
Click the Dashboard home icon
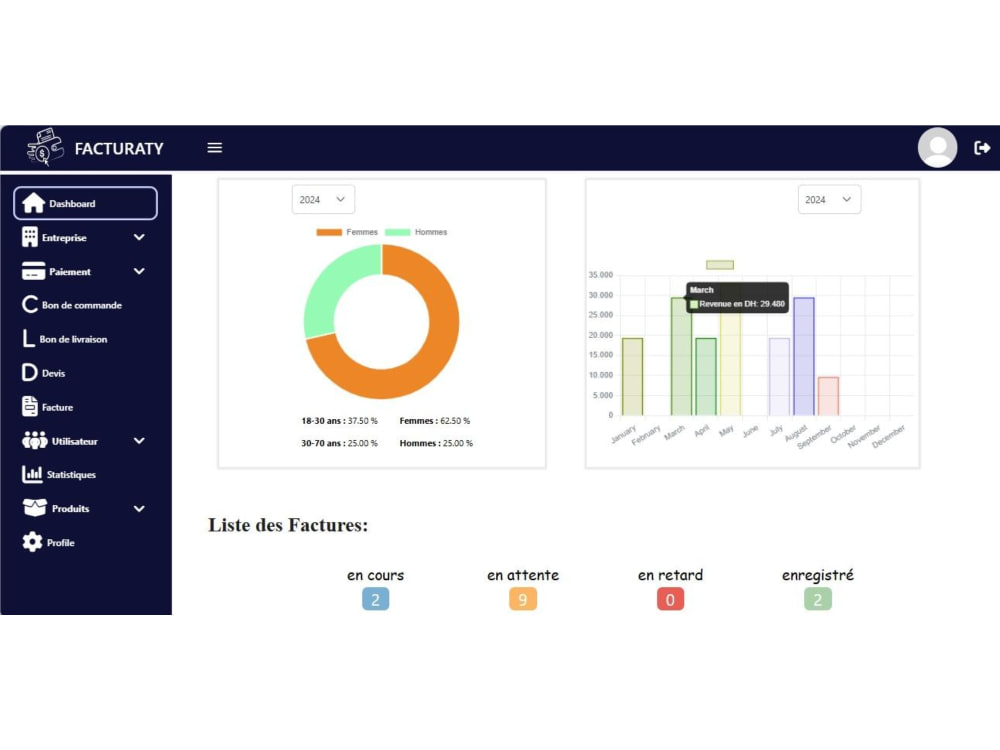33,203
